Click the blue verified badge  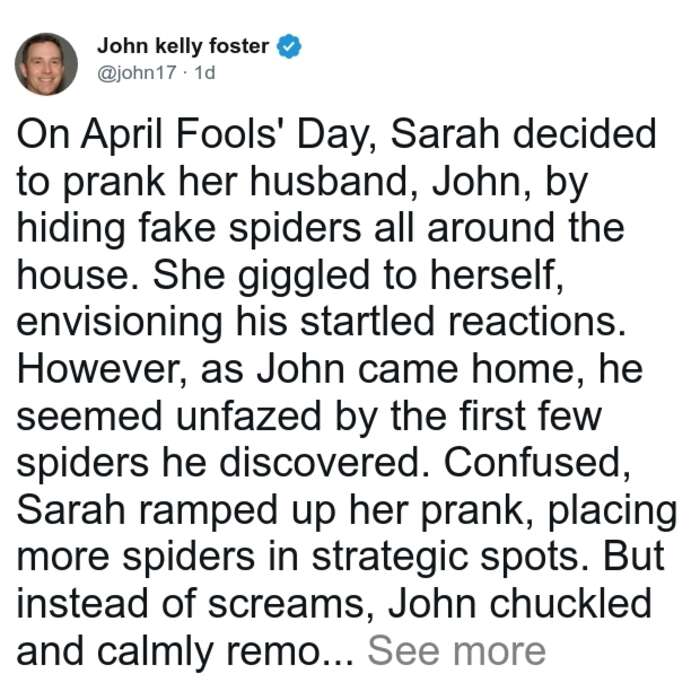click(289, 46)
